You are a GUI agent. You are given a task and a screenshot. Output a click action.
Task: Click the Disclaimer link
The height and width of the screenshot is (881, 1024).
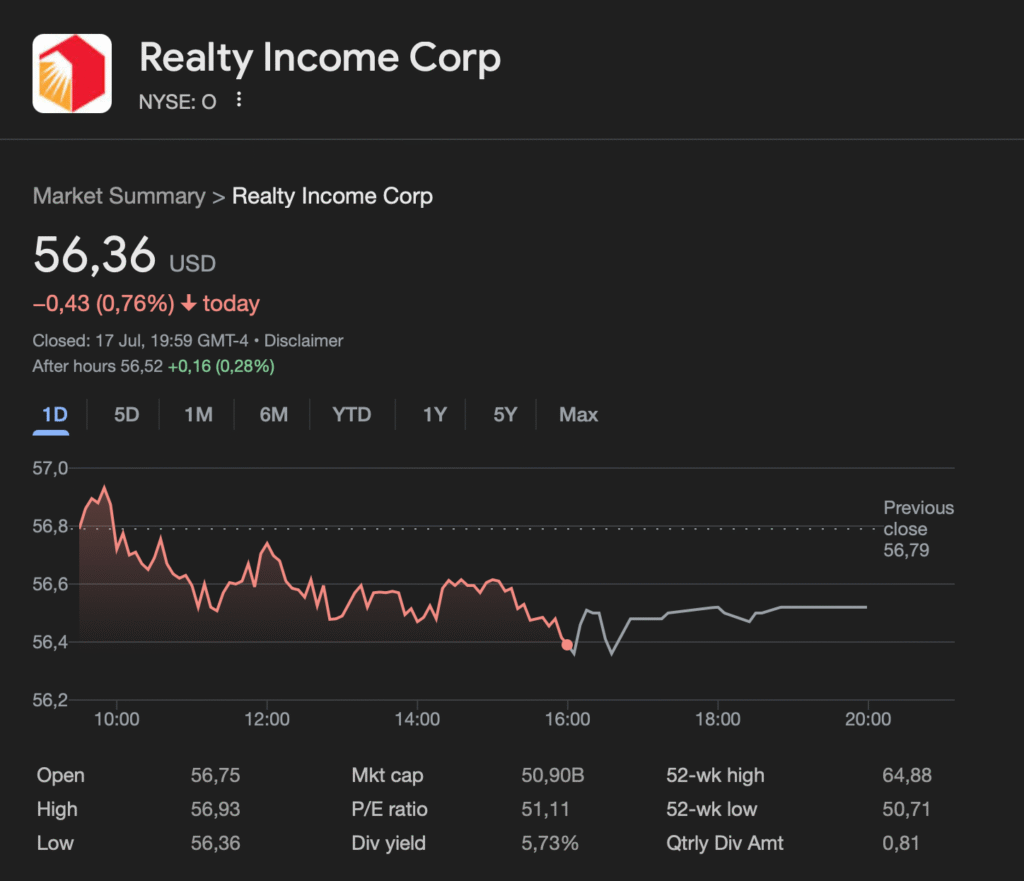point(304,340)
